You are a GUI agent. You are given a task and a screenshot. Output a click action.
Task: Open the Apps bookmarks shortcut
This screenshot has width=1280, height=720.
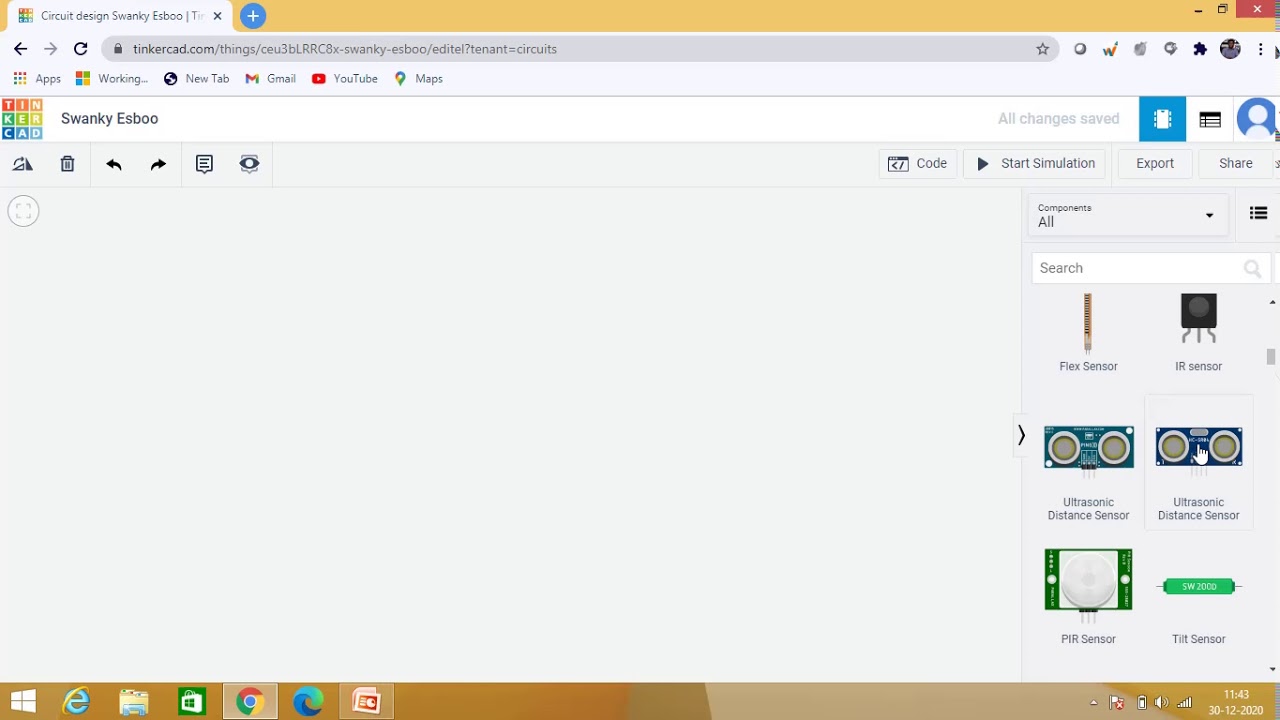coord(37,78)
